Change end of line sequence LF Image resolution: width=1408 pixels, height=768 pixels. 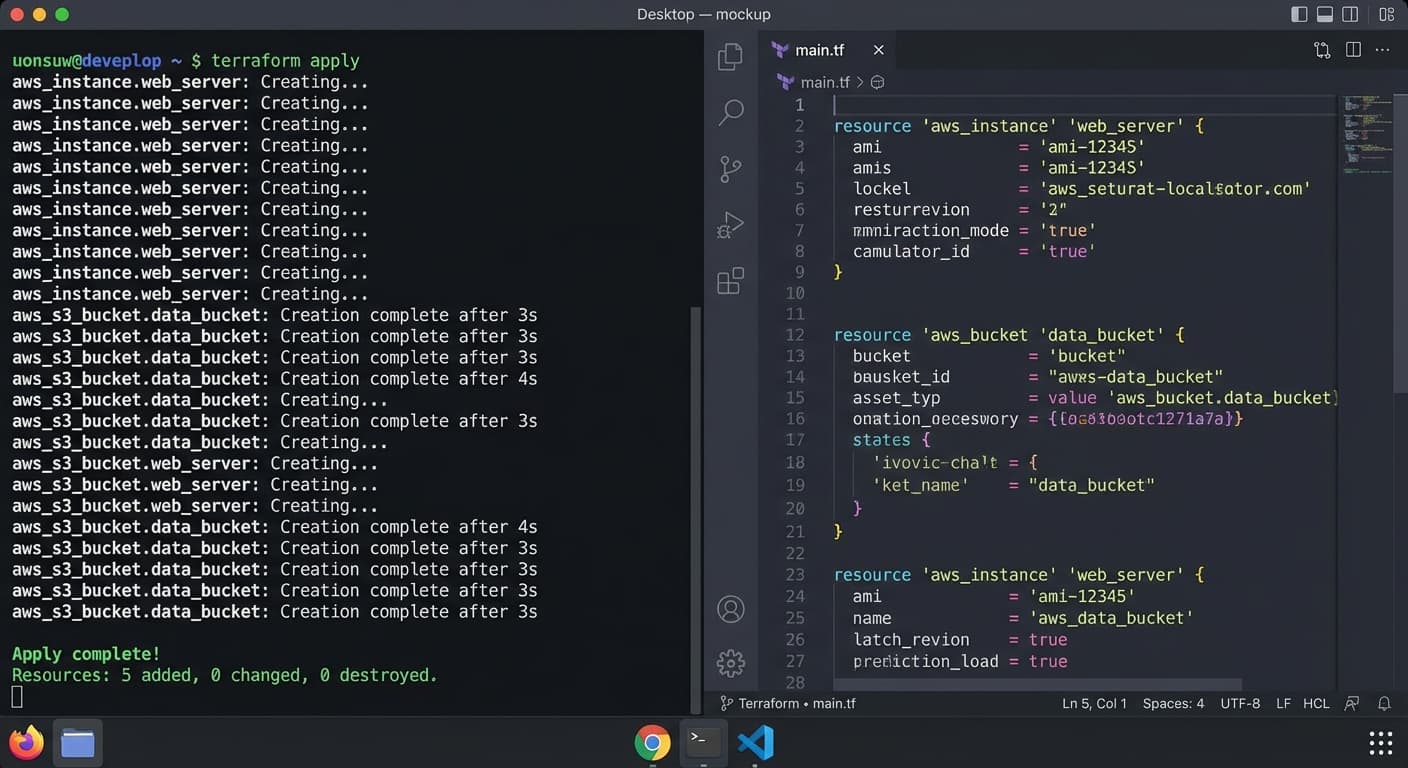(x=1283, y=703)
